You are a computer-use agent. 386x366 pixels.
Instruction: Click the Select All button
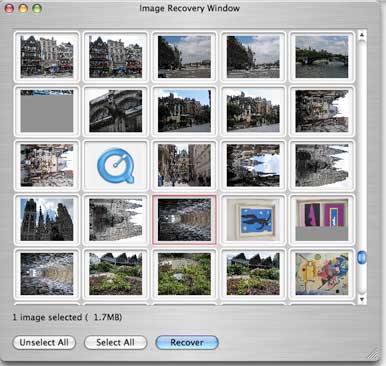coord(115,342)
